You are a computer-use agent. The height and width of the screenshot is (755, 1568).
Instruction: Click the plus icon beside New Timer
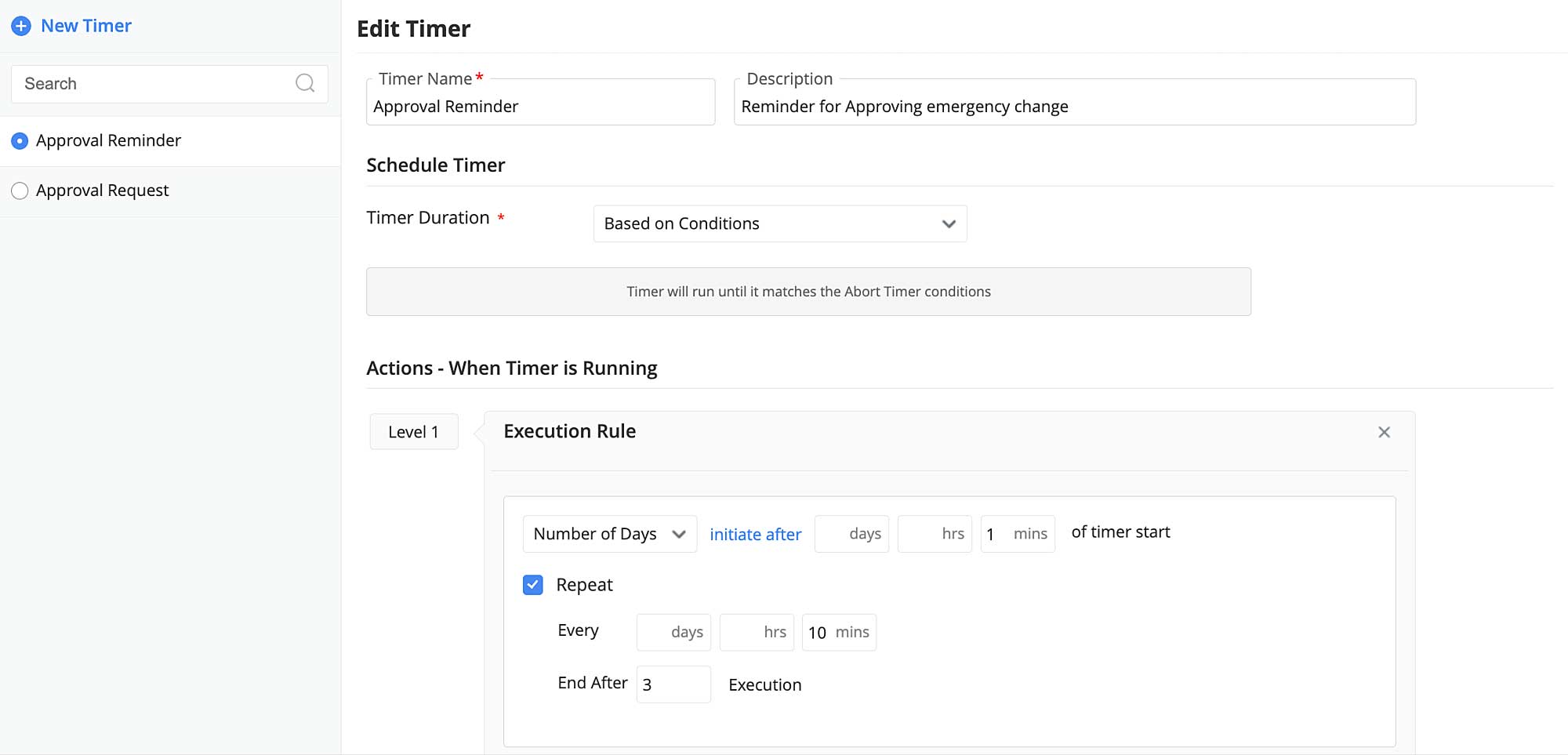[21, 26]
